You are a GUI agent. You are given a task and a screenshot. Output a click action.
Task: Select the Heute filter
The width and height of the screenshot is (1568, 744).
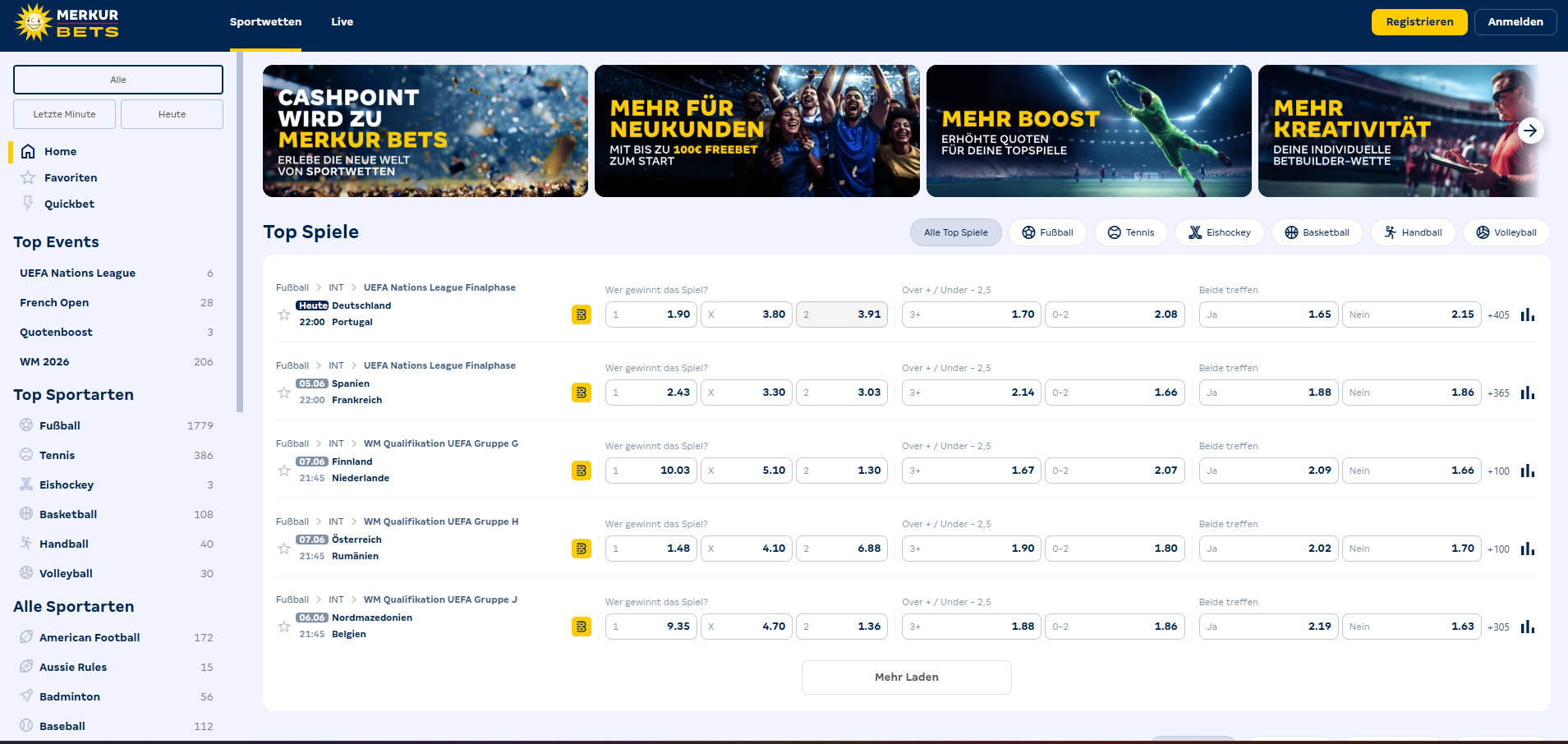pyautogui.click(x=172, y=114)
